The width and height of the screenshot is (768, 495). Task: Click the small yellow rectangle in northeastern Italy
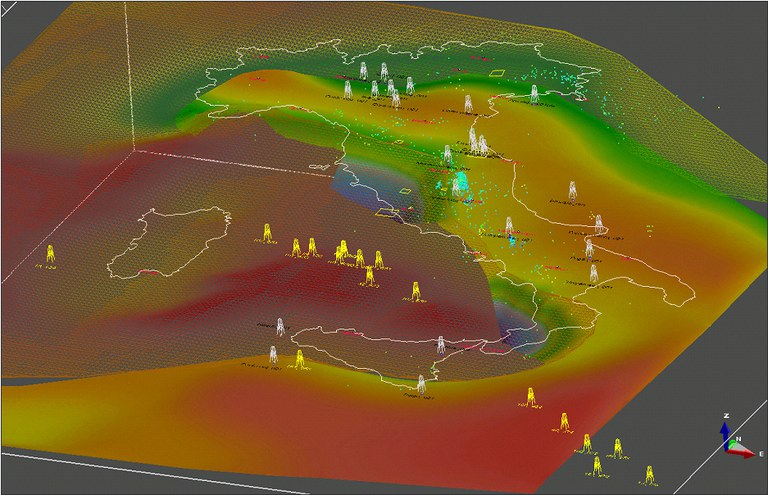point(497,71)
